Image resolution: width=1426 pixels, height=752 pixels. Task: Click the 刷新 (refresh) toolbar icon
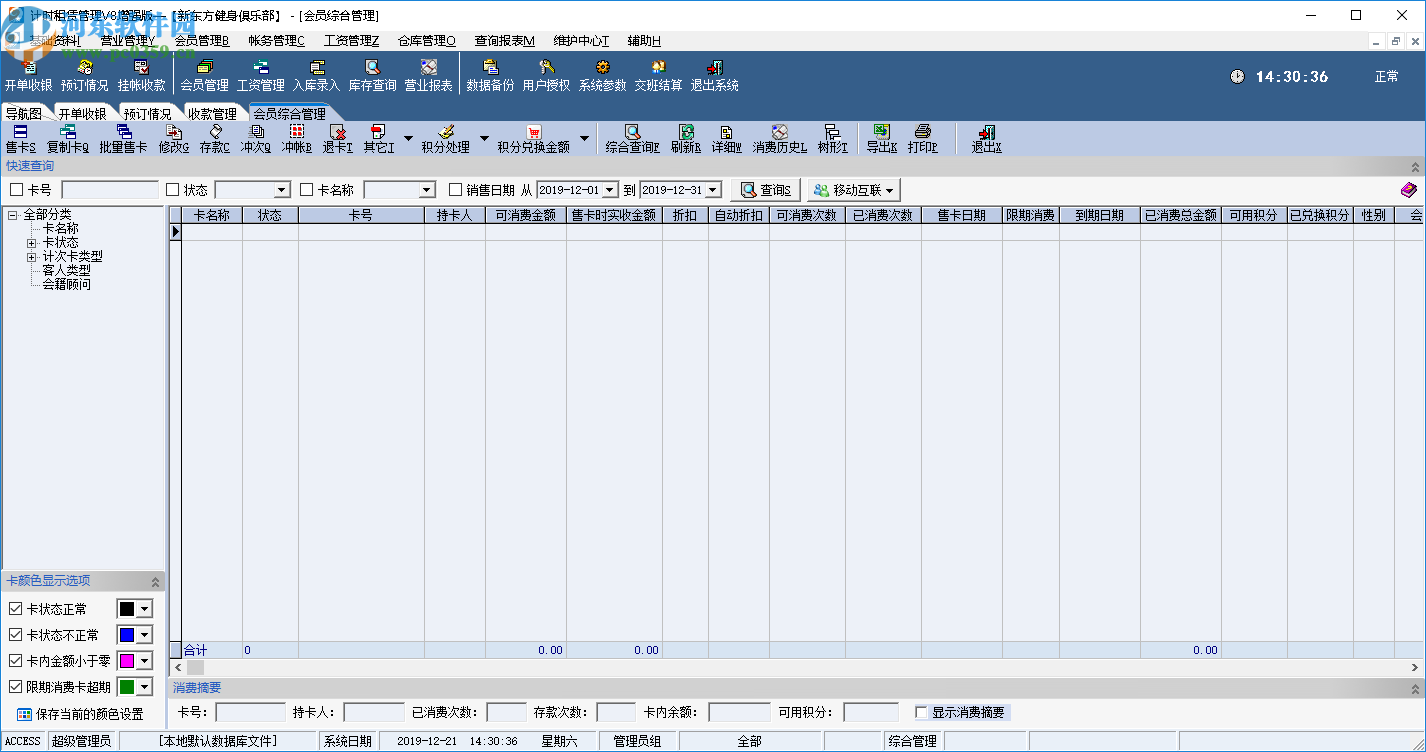(686, 139)
